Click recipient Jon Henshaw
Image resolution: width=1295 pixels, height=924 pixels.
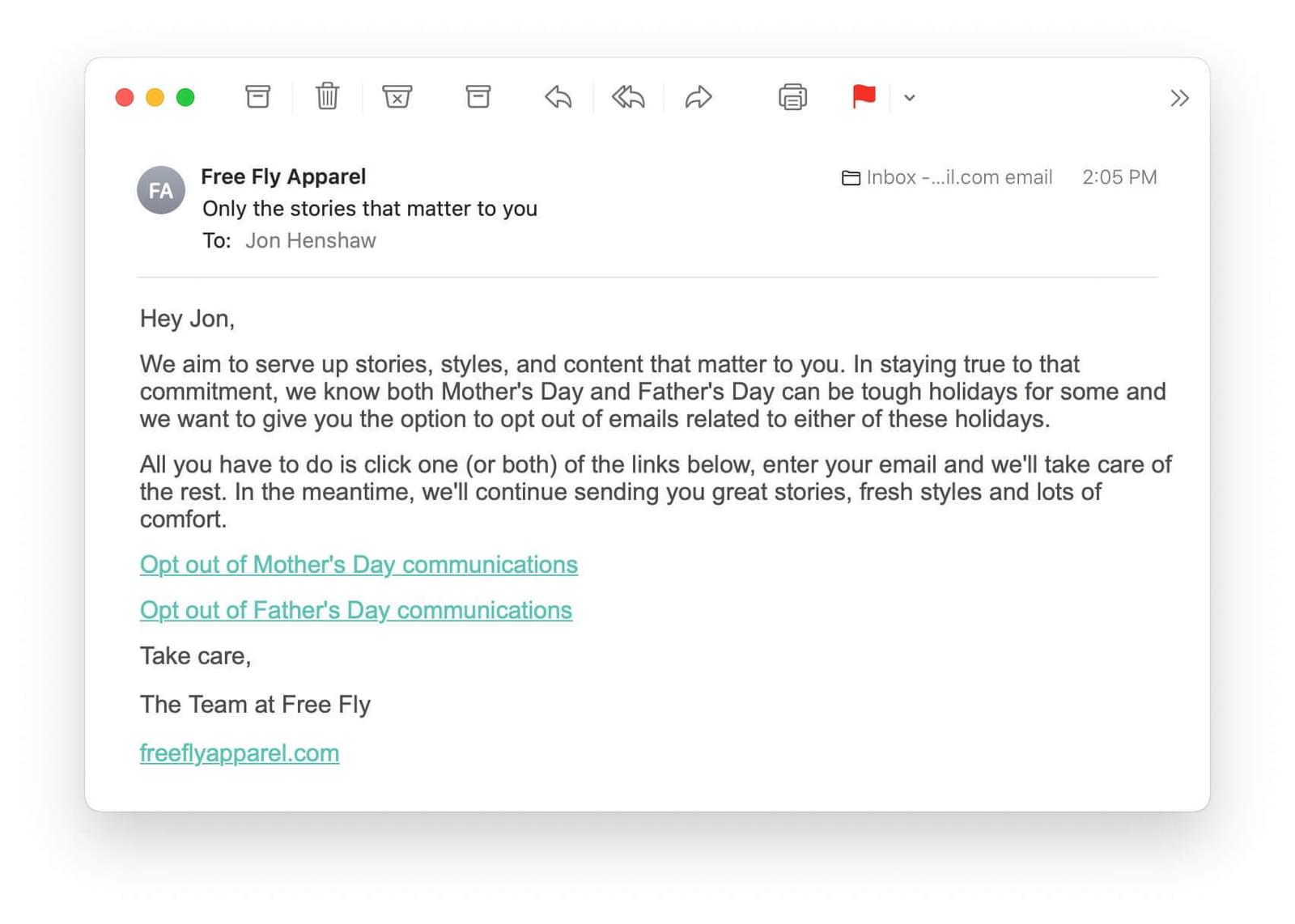[x=310, y=240]
